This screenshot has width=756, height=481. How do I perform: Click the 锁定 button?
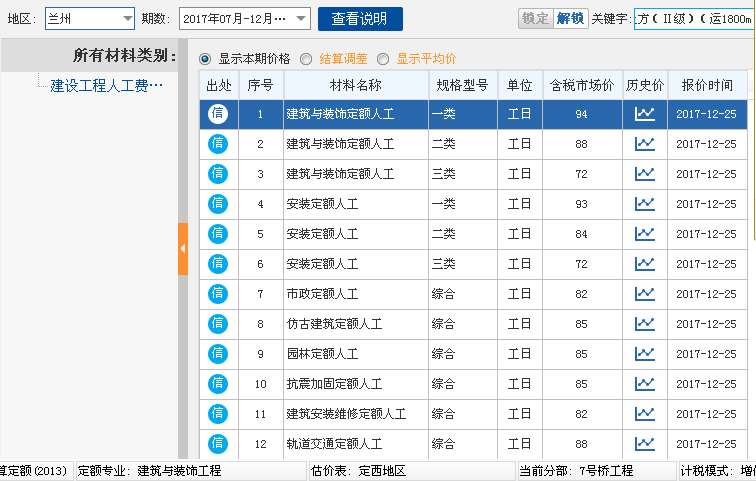[x=536, y=19]
